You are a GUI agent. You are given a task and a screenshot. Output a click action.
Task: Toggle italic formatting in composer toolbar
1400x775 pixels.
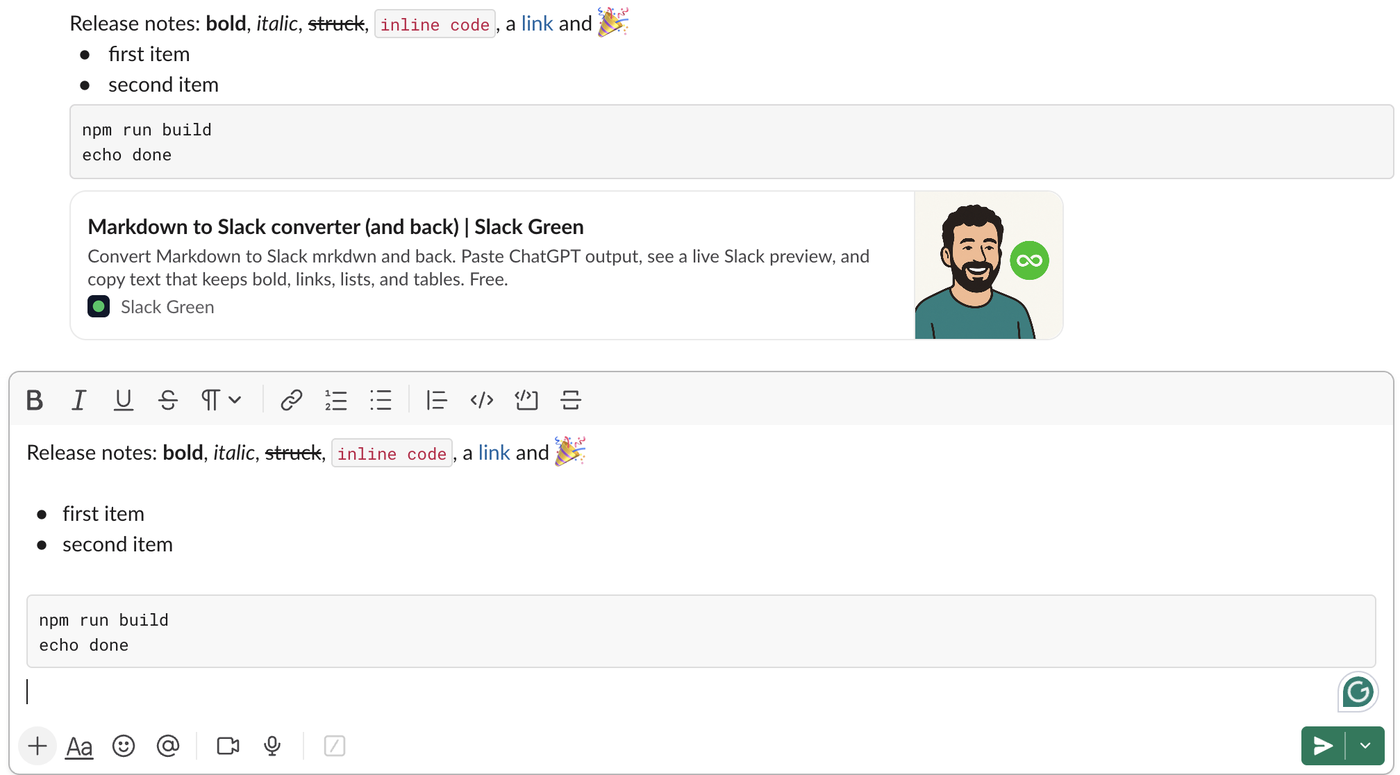coord(78,400)
